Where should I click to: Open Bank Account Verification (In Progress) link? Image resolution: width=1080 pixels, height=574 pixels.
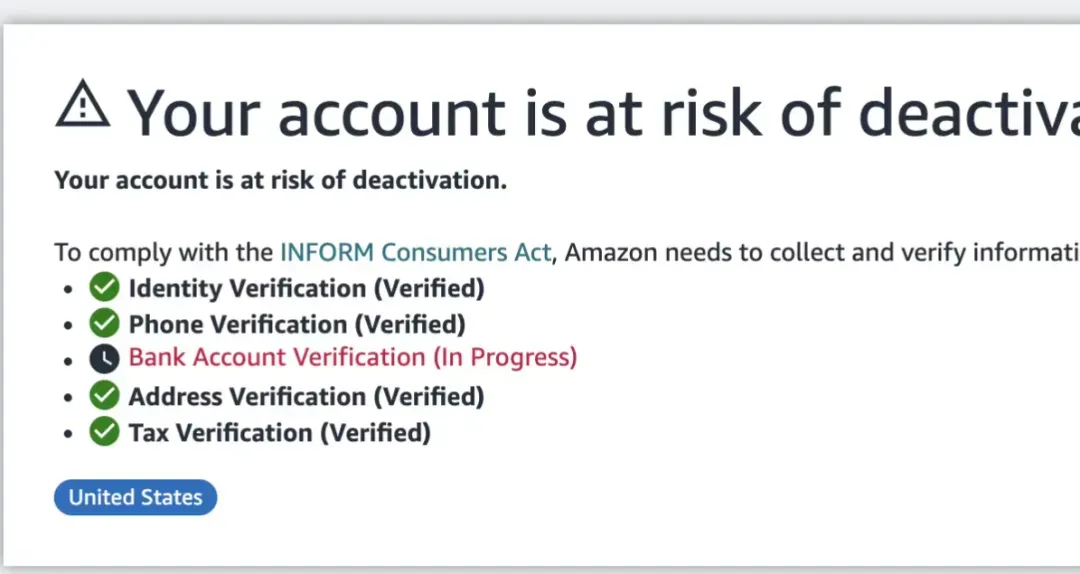(353, 357)
